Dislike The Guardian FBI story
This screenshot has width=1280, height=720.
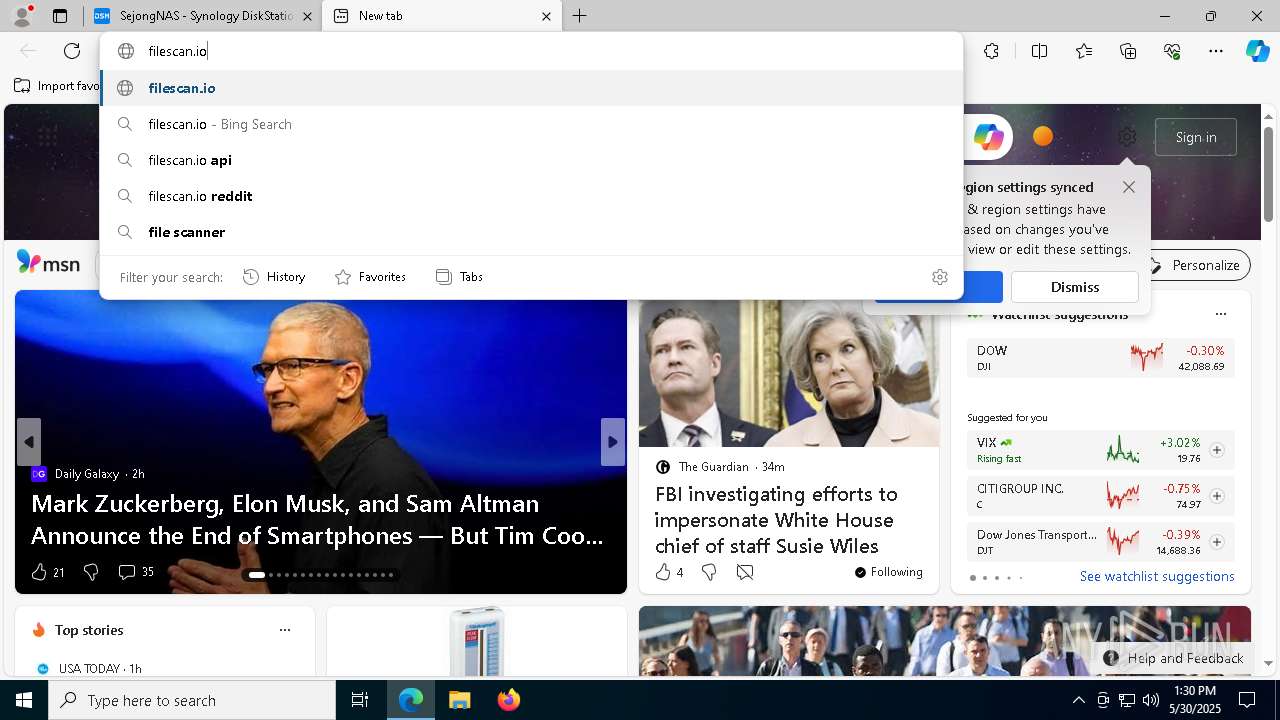click(709, 572)
